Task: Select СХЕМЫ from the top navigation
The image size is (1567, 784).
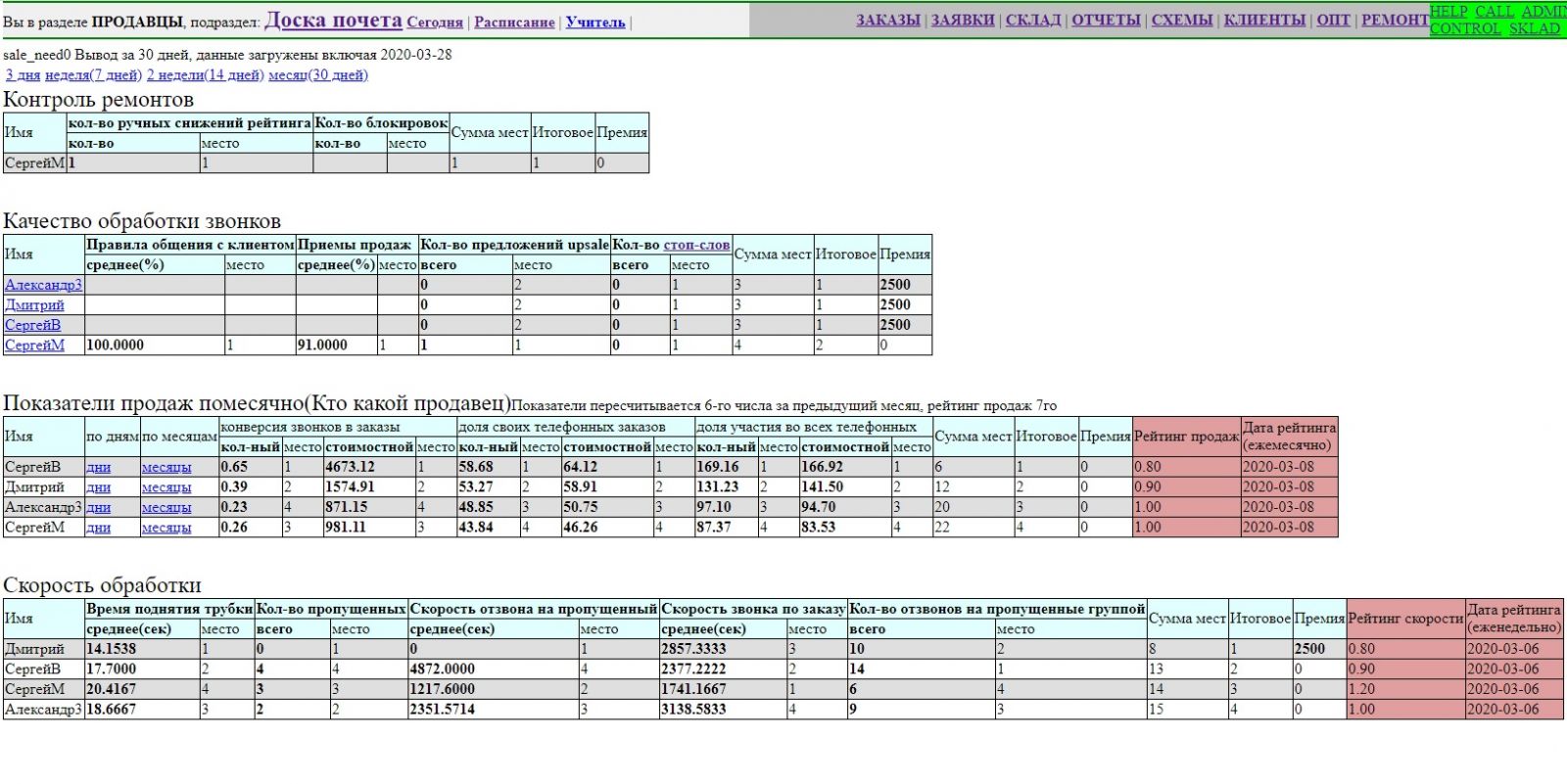Action: [x=1181, y=20]
